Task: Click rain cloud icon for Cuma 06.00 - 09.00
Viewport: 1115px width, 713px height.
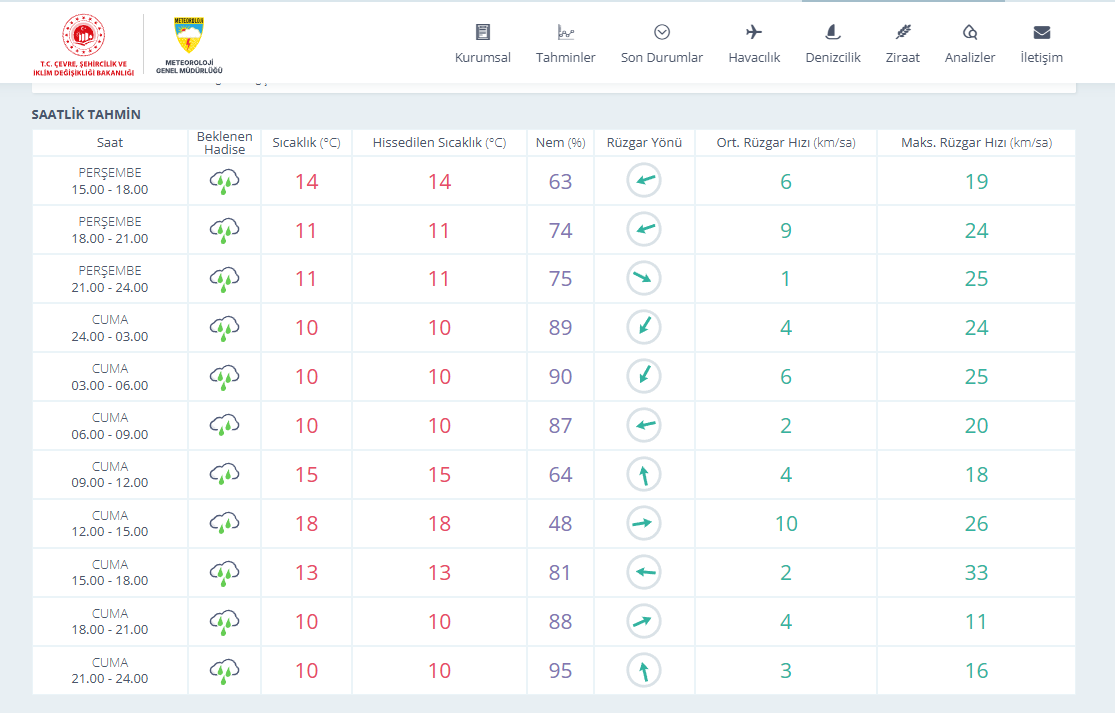Action: pos(224,426)
